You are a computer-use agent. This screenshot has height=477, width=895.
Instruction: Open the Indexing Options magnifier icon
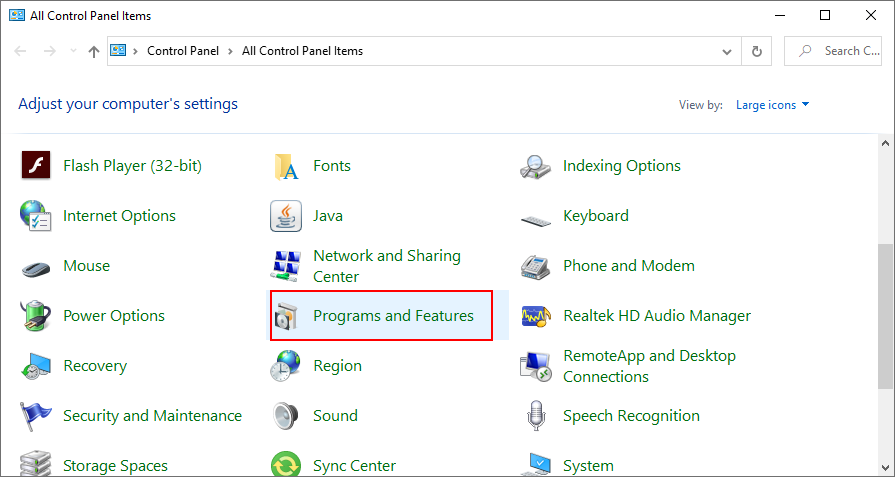point(536,165)
